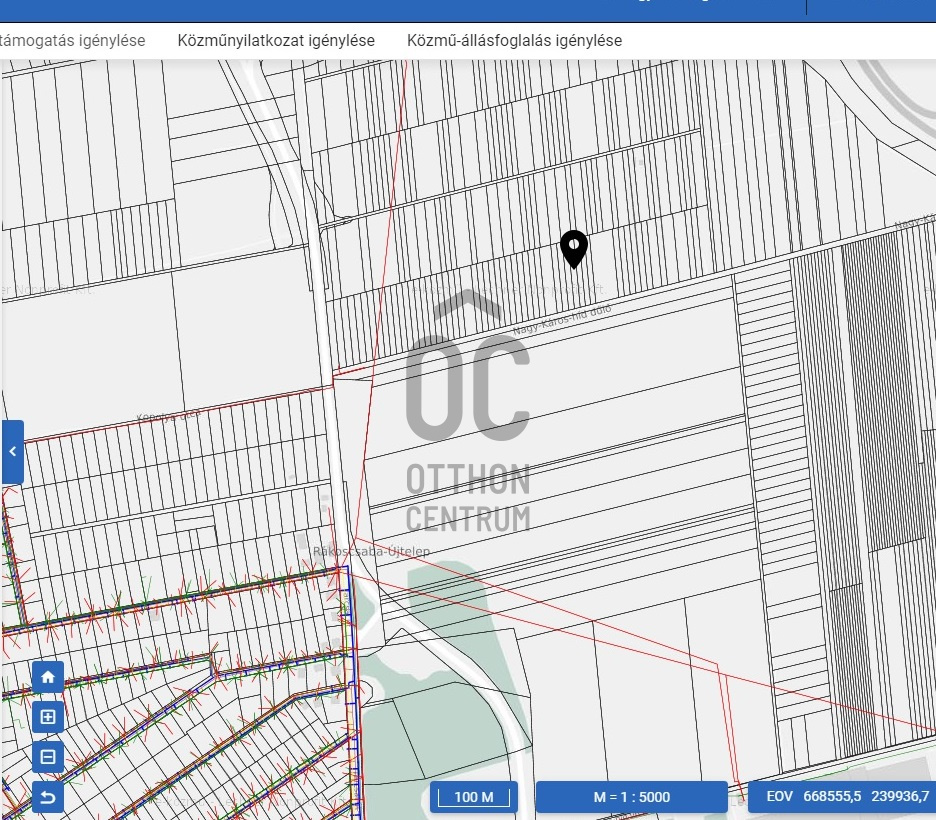This screenshot has height=820, width=936.
Task: Click the Nagy-Káros-híd dűlő street label
Action: [561, 320]
